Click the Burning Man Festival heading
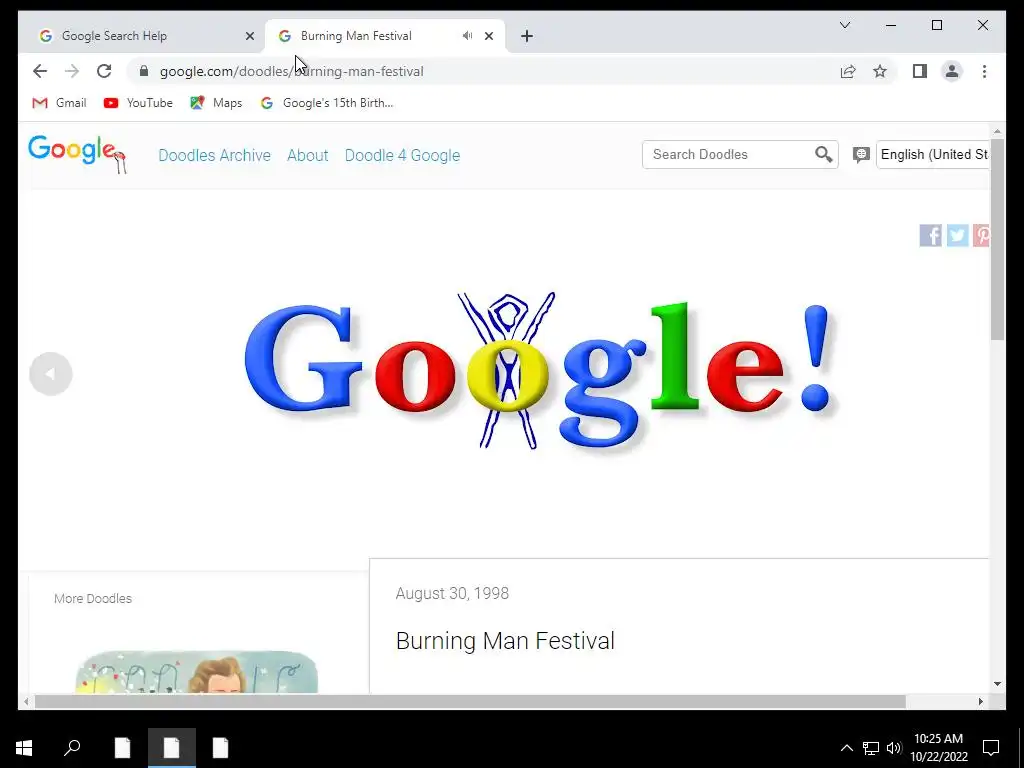Screen dimensions: 1024x768 [505, 641]
